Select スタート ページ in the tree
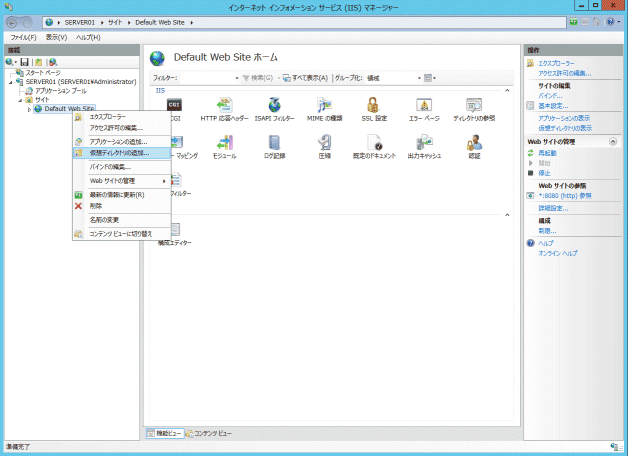The width and height of the screenshot is (628, 456). tap(43, 73)
